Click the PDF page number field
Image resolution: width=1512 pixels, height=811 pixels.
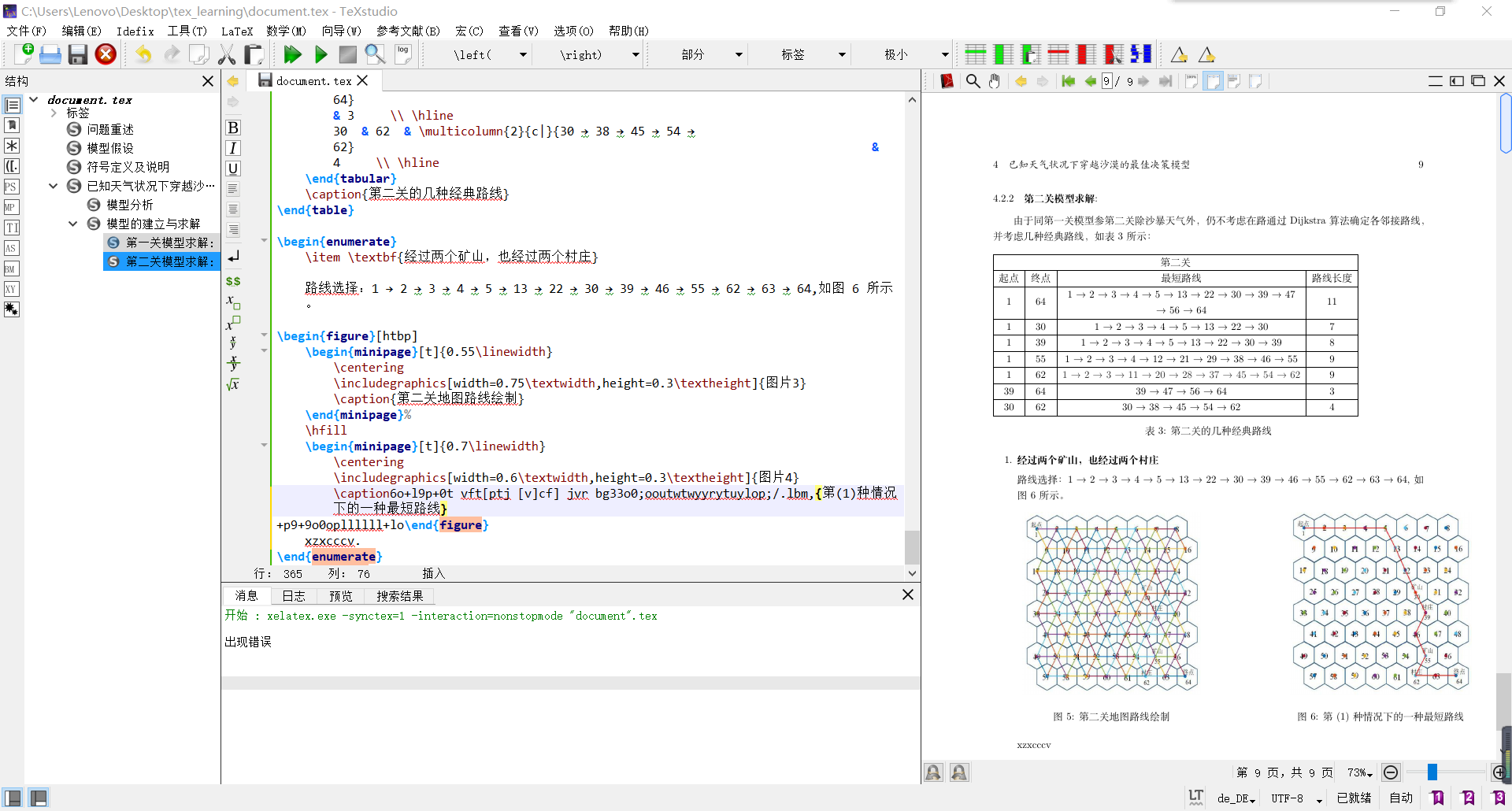1106,81
